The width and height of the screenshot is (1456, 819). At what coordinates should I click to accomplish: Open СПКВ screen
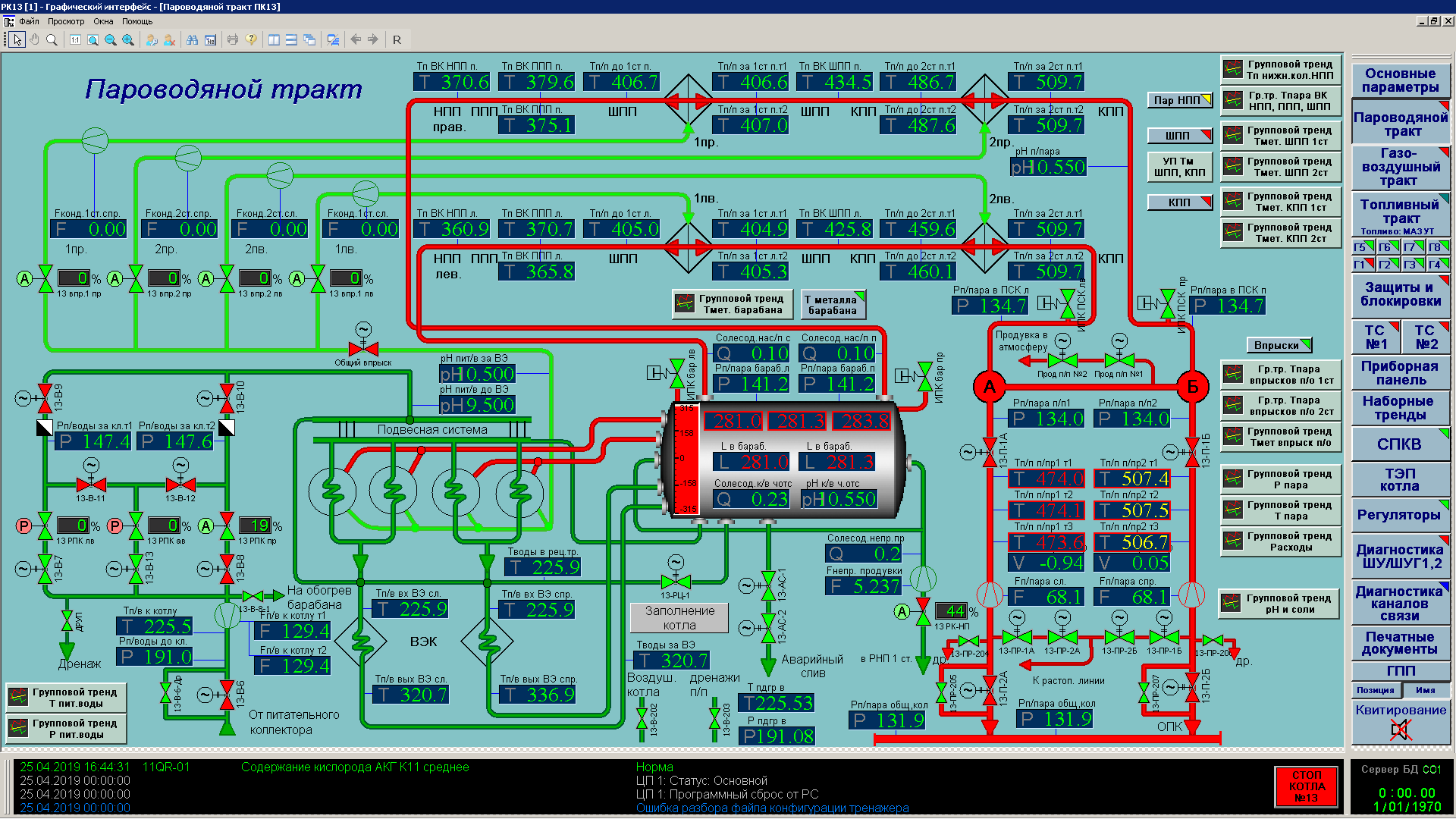tap(1400, 444)
